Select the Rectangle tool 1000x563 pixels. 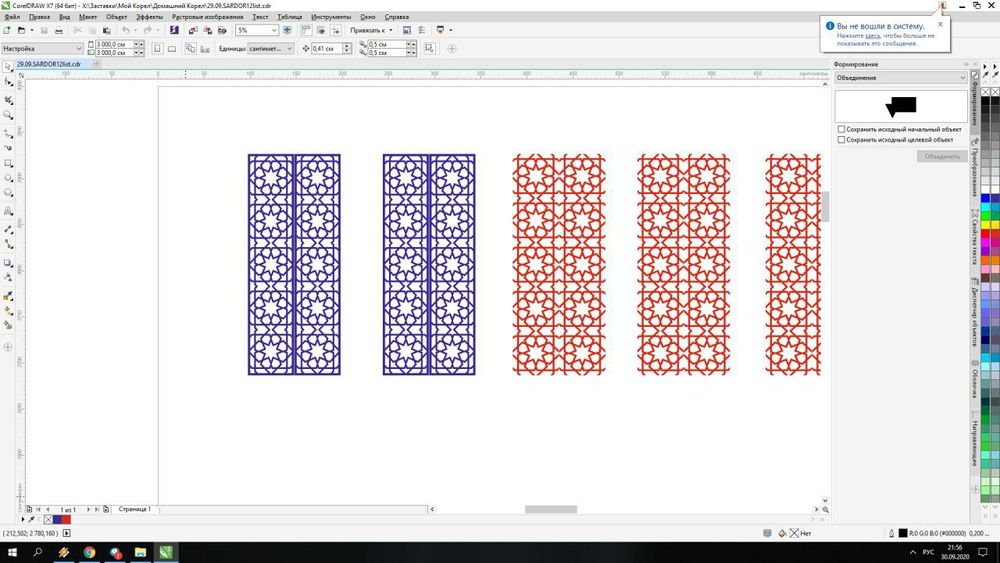click(x=8, y=163)
